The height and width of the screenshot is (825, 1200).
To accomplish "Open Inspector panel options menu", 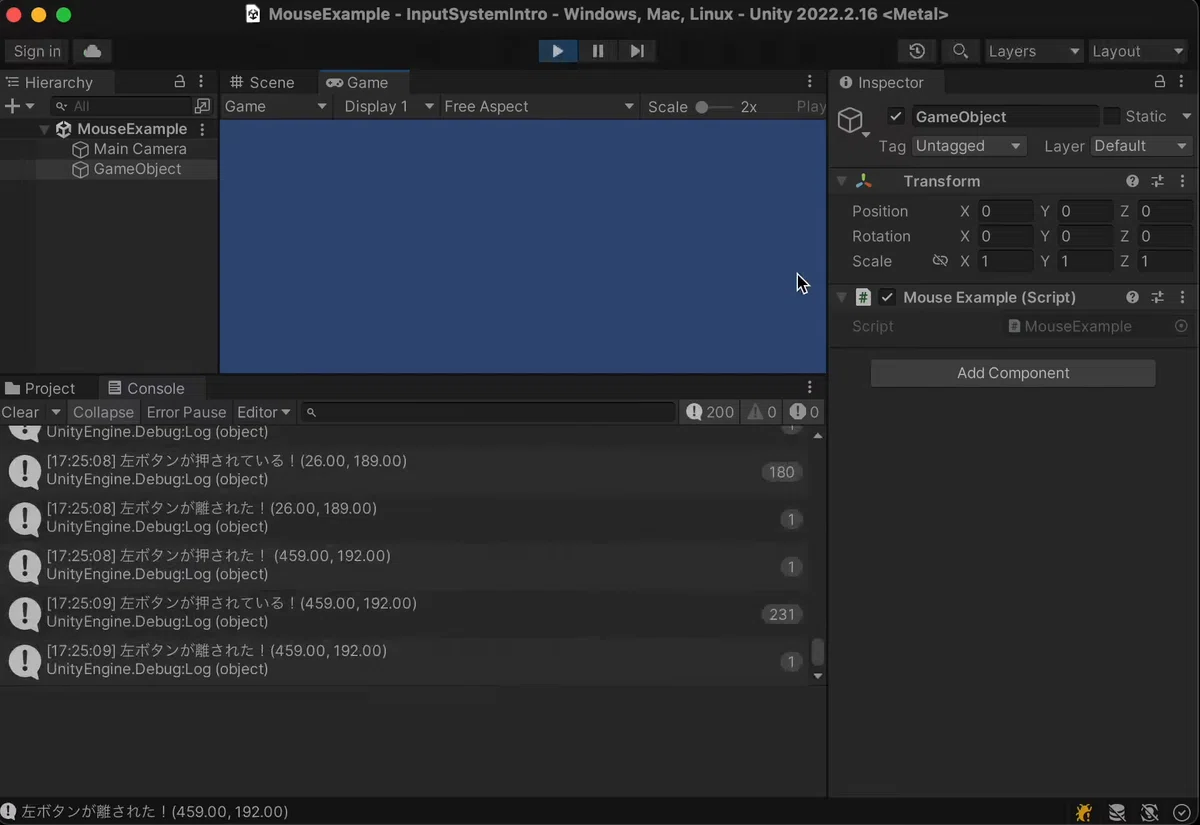I will (1182, 82).
